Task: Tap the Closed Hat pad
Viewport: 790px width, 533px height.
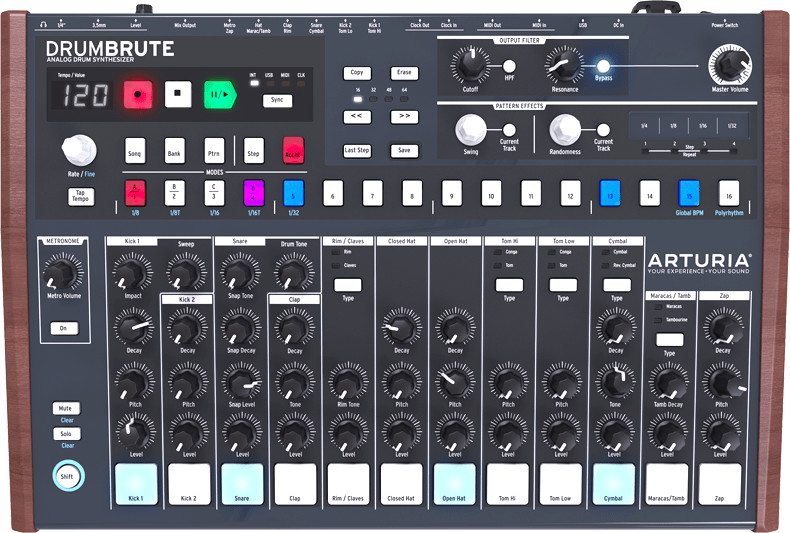Action: pos(402,484)
